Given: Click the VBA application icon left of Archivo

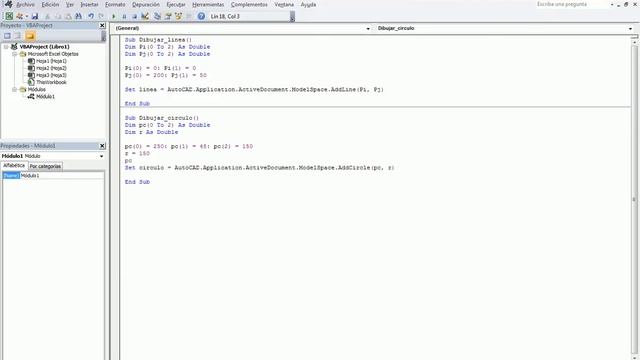Looking at the screenshot, I should [x=8, y=4].
